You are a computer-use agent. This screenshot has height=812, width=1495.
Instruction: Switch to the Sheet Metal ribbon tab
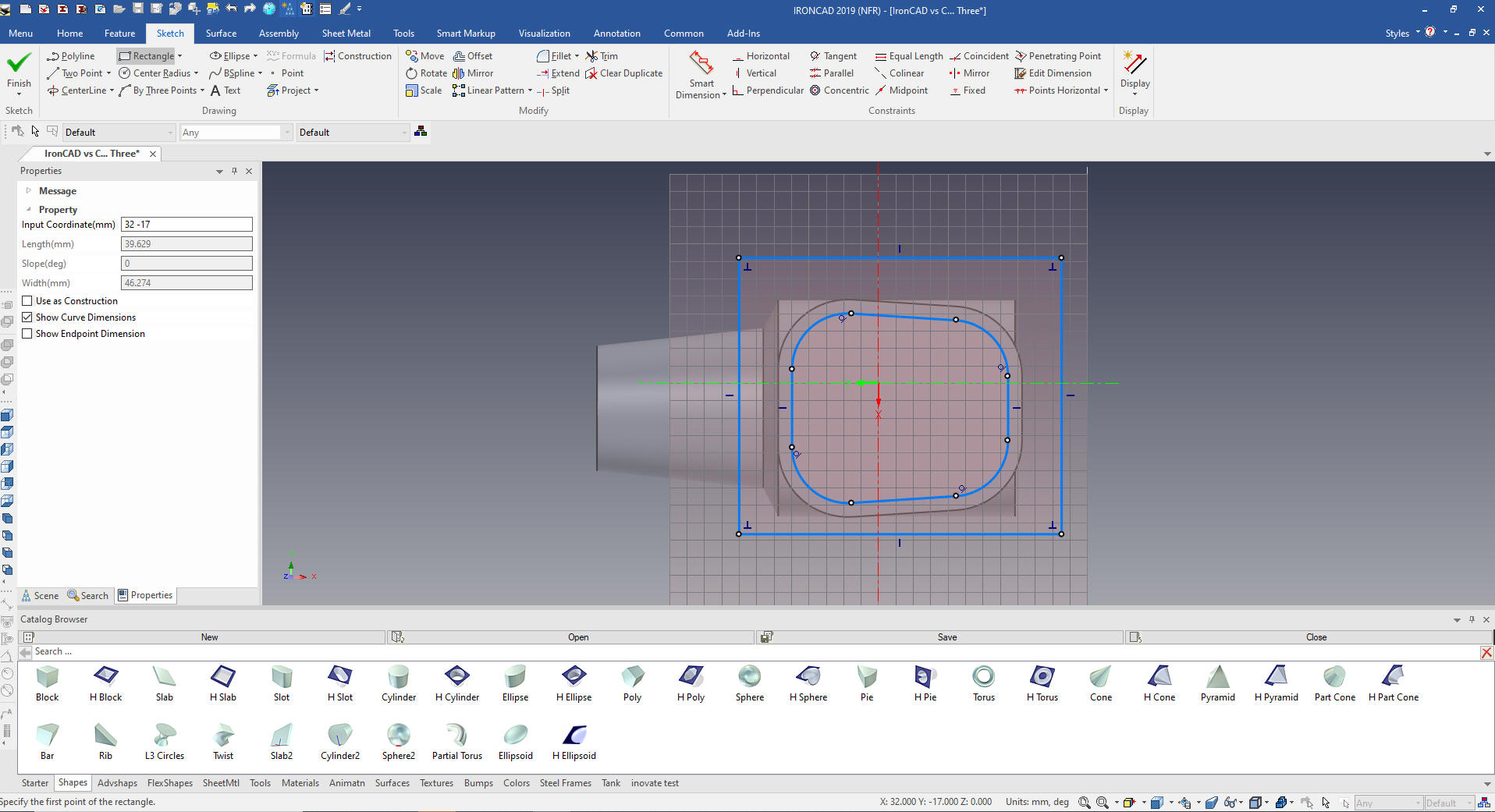click(x=346, y=34)
